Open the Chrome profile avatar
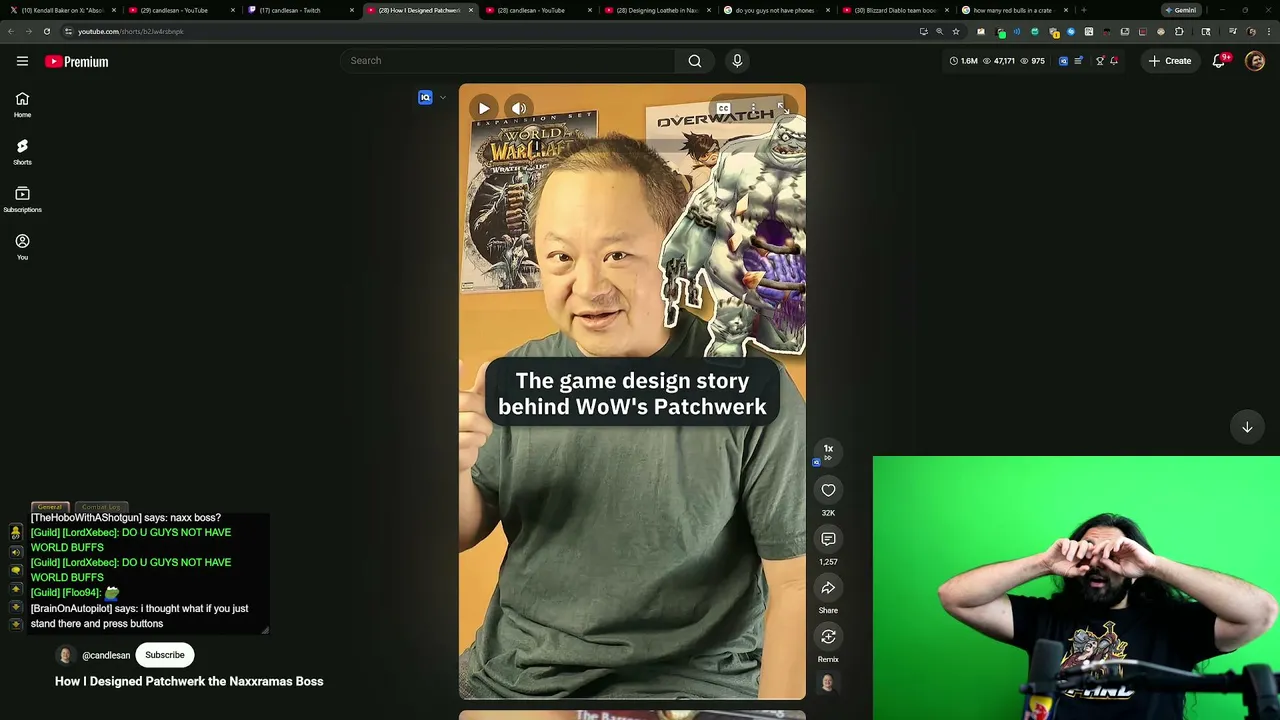Screen dimensions: 1280x720 pos(1251,31)
